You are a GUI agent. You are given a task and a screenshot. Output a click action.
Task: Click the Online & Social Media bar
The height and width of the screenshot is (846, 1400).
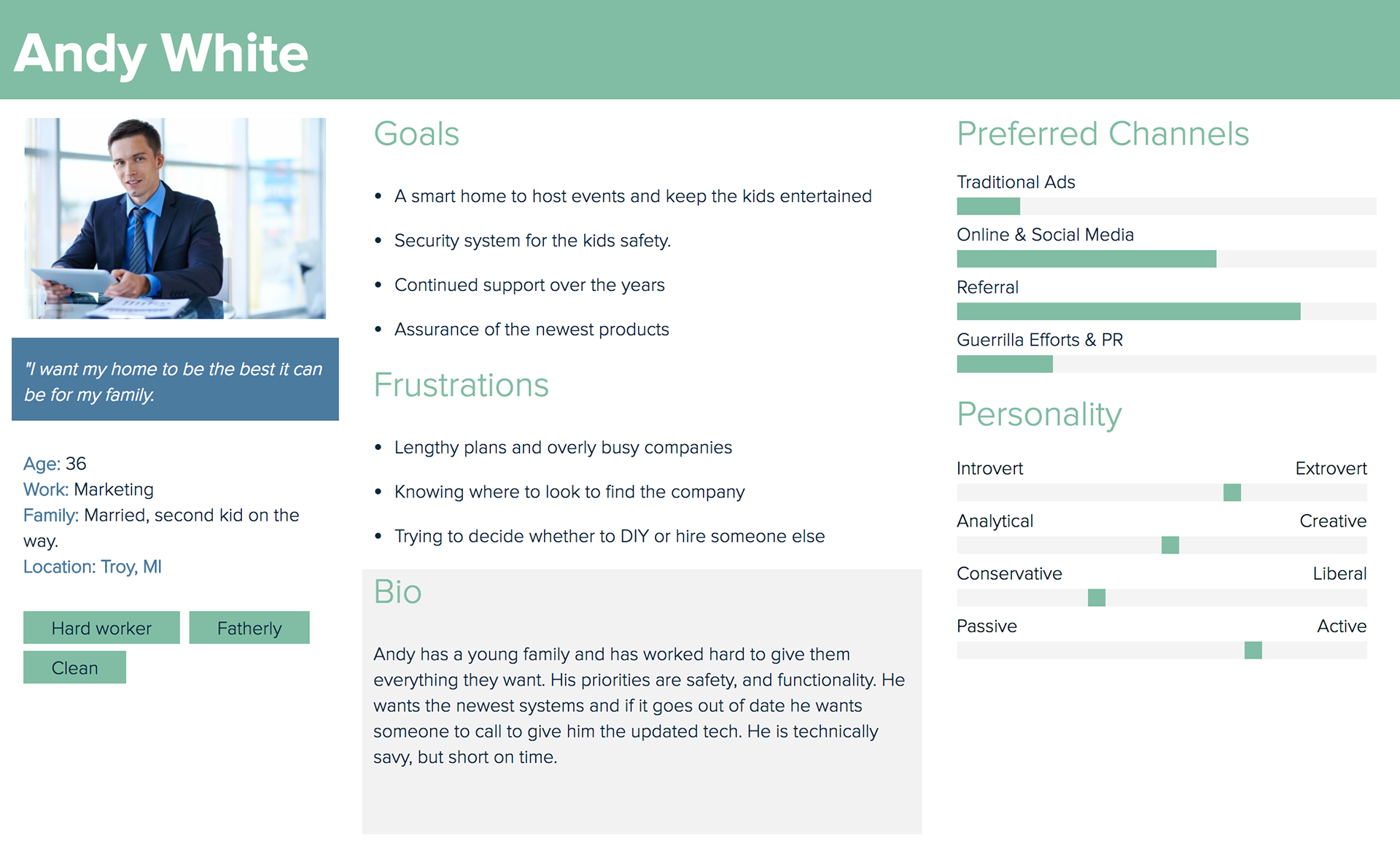coord(1167,259)
